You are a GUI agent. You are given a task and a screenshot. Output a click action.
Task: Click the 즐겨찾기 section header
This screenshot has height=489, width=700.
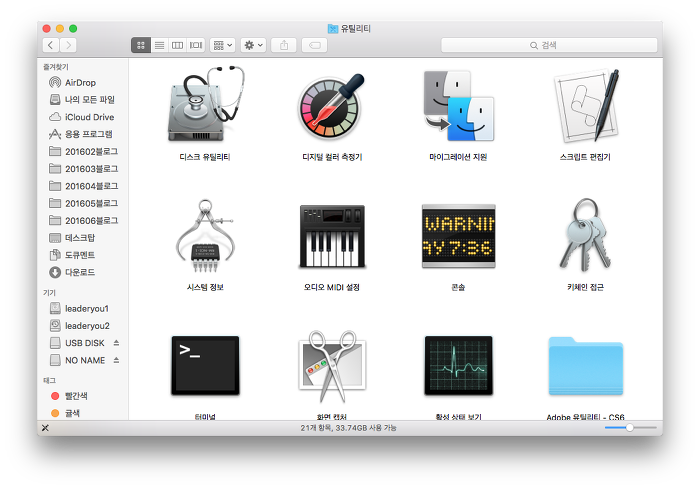point(56,67)
